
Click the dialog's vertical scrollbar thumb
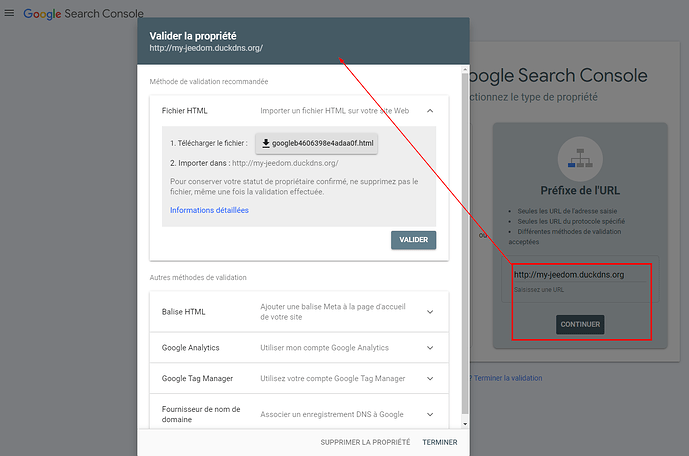tap(465, 242)
